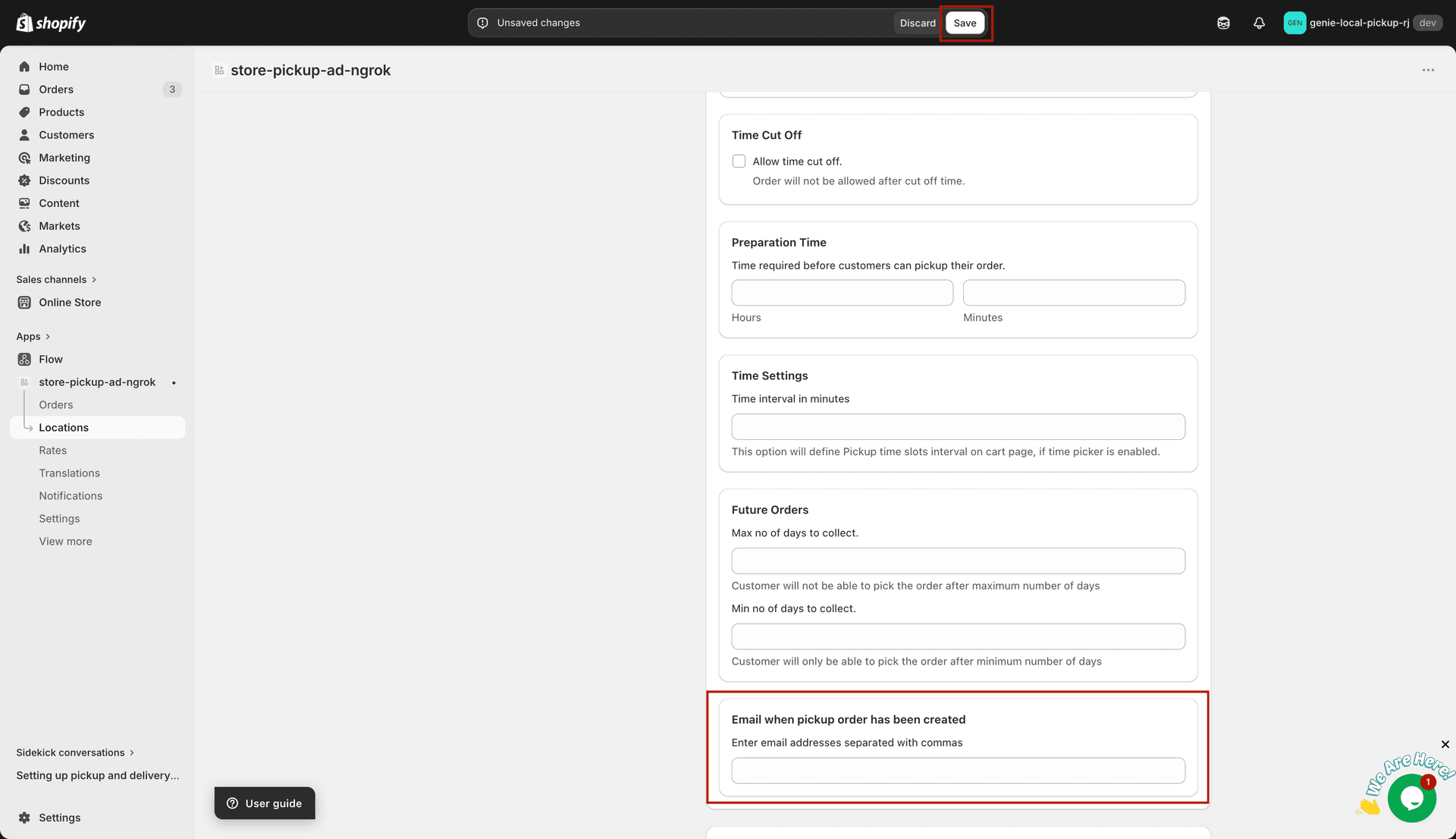Expand Sidekick conversations
The width and height of the screenshot is (1456, 839).
point(70,752)
